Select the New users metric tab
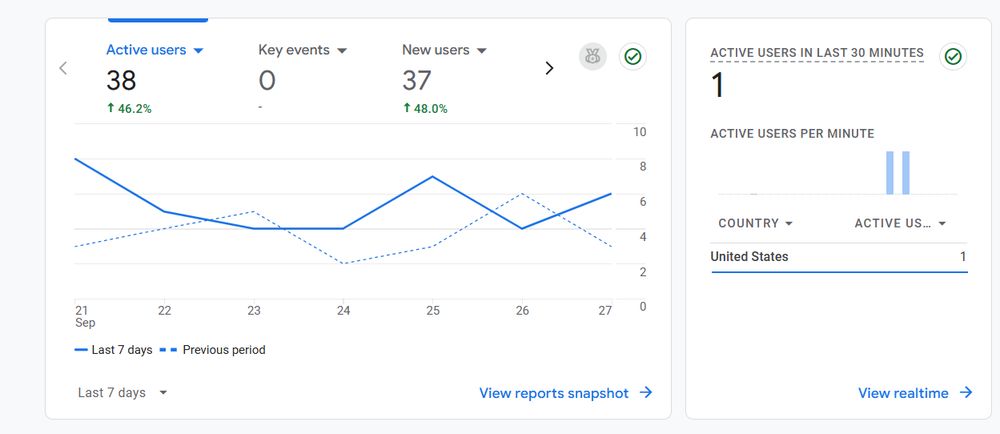The height and width of the screenshot is (434, 1000). click(444, 78)
